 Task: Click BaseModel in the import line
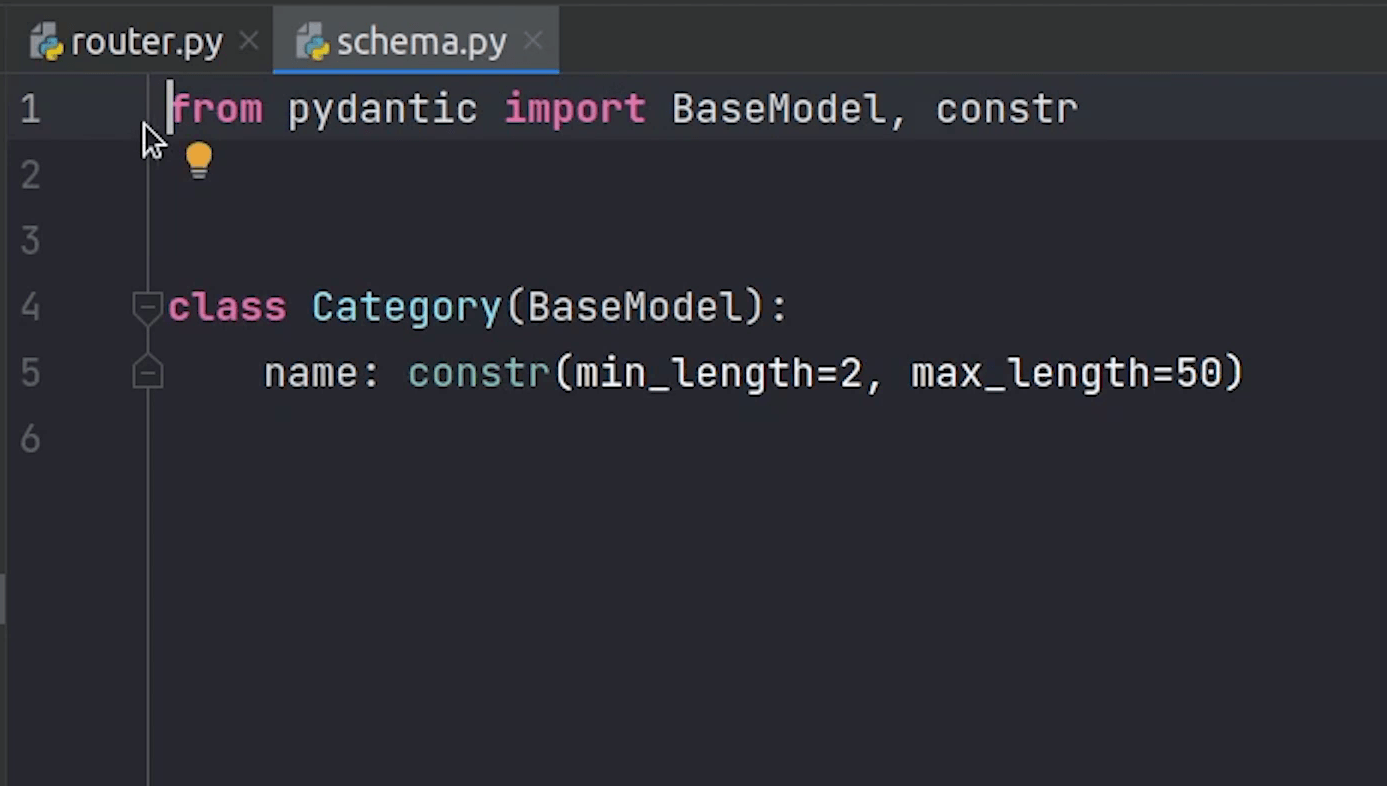(x=778, y=109)
